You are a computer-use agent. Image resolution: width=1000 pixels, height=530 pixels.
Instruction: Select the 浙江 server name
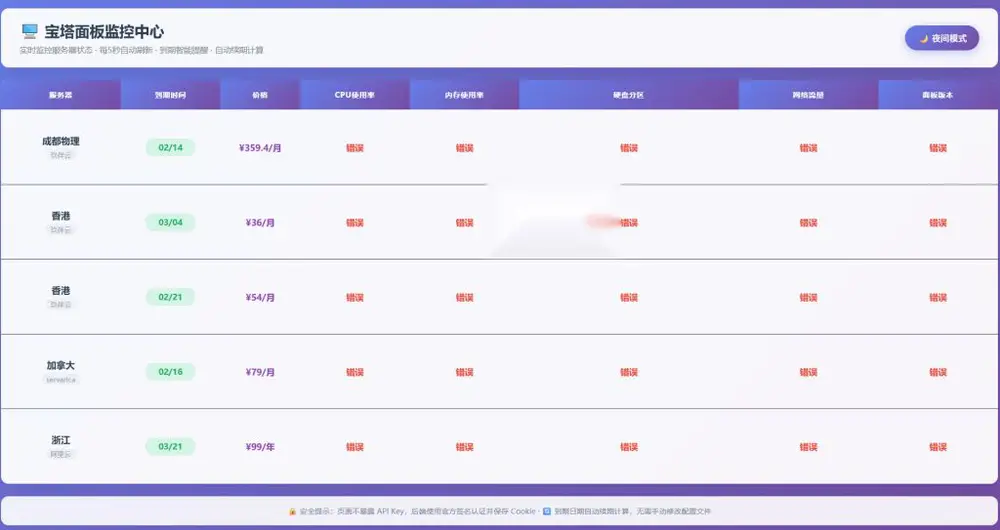(61, 439)
